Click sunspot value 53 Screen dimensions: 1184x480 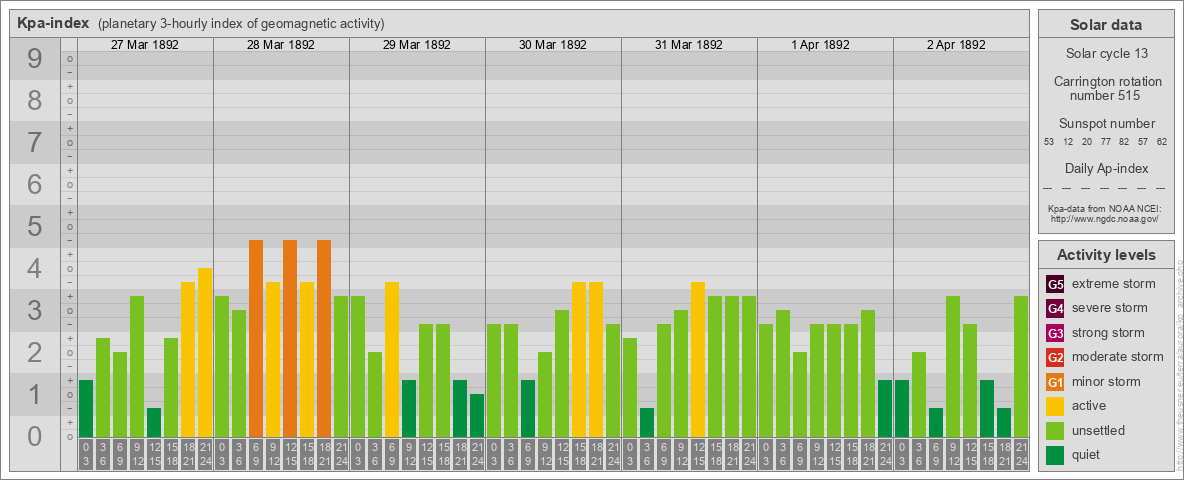(1049, 142)
